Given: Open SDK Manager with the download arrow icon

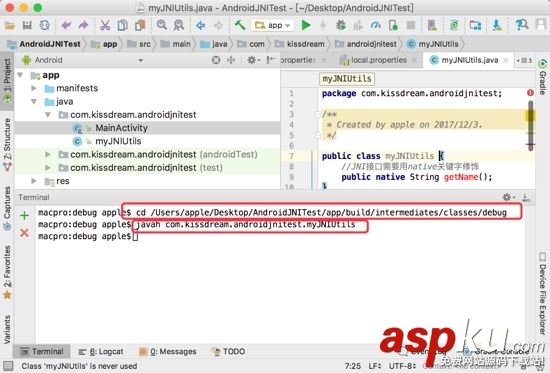Looking at the screenshot, I should click(x=497, y=25).
